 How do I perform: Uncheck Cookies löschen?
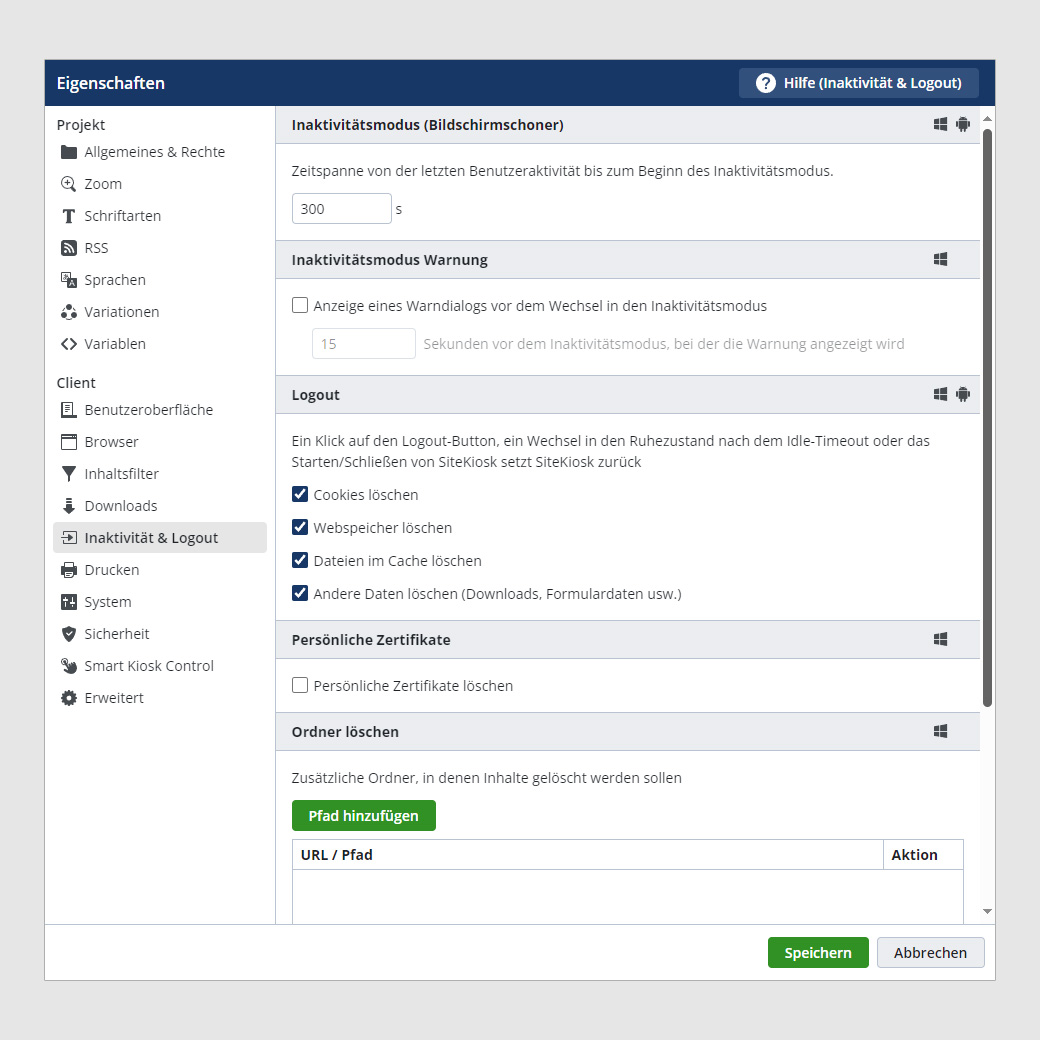pos(300,495)
